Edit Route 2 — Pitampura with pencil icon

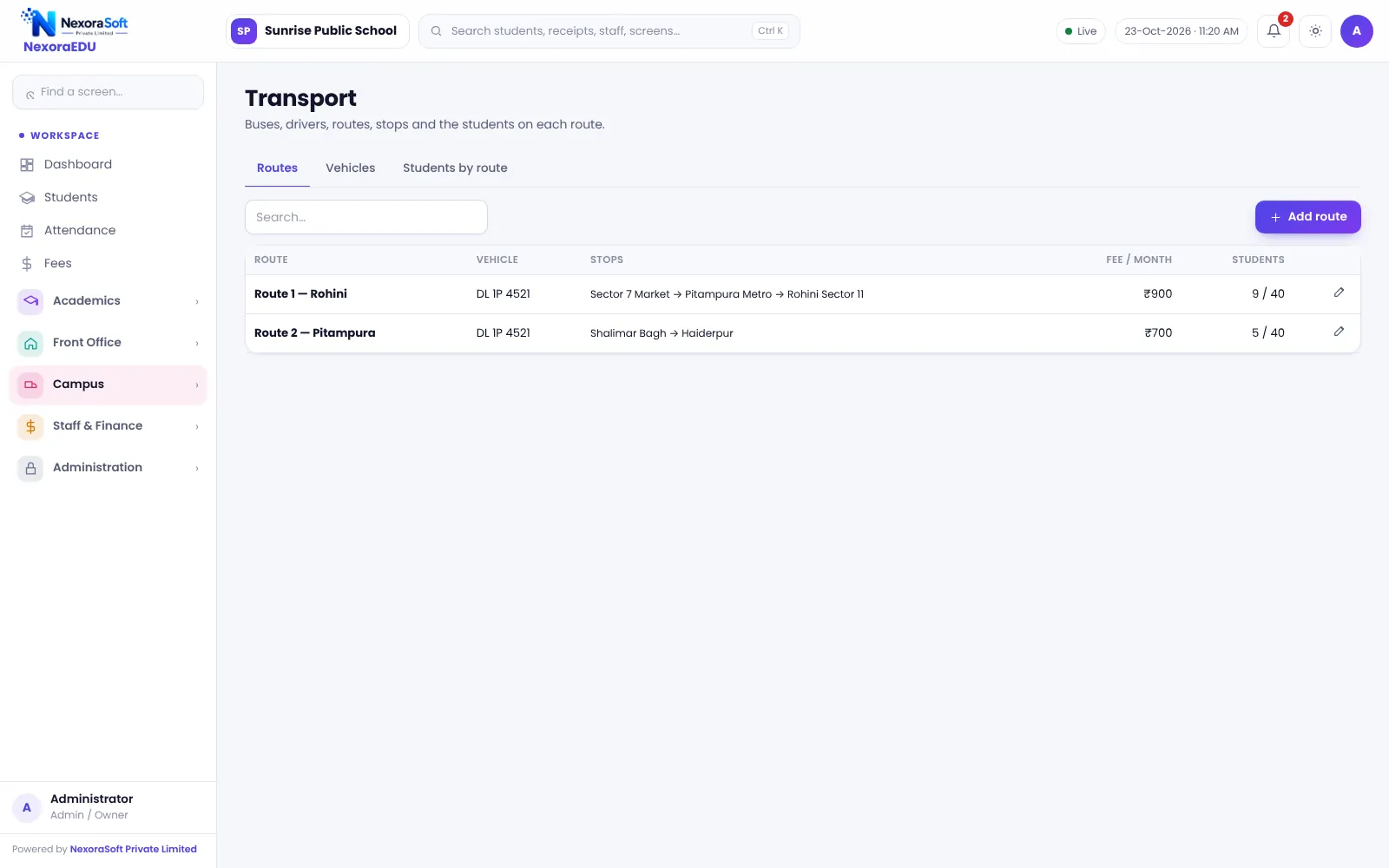pos(1339,332)
